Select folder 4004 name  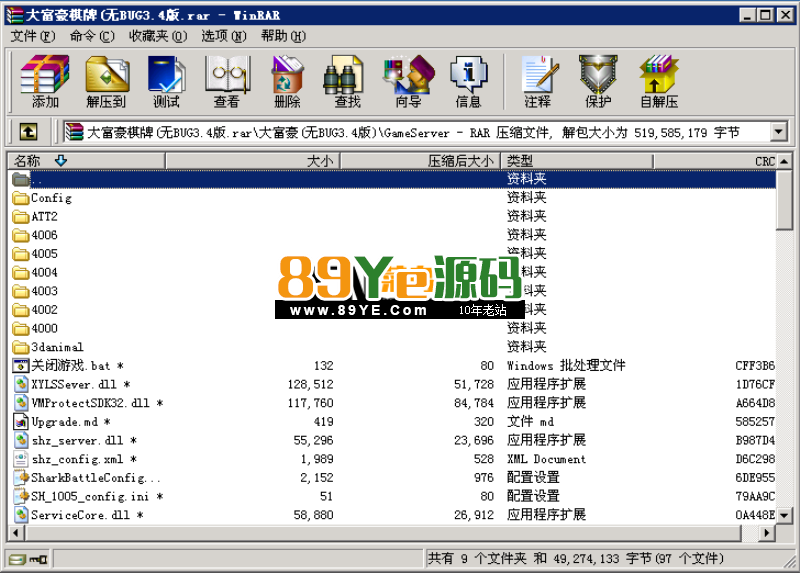[x=44, y=272]
